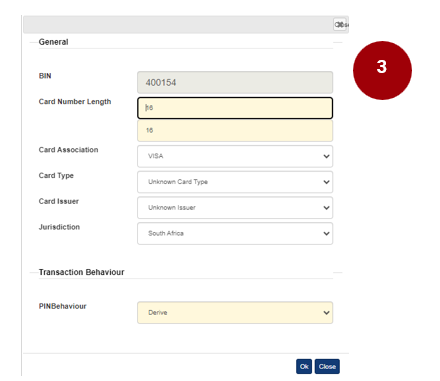Image resolution: width=440 pixels, height=381 pixels.
Task: Click the Unknown Card Type chevron arrow
Action: coord(326,182)
